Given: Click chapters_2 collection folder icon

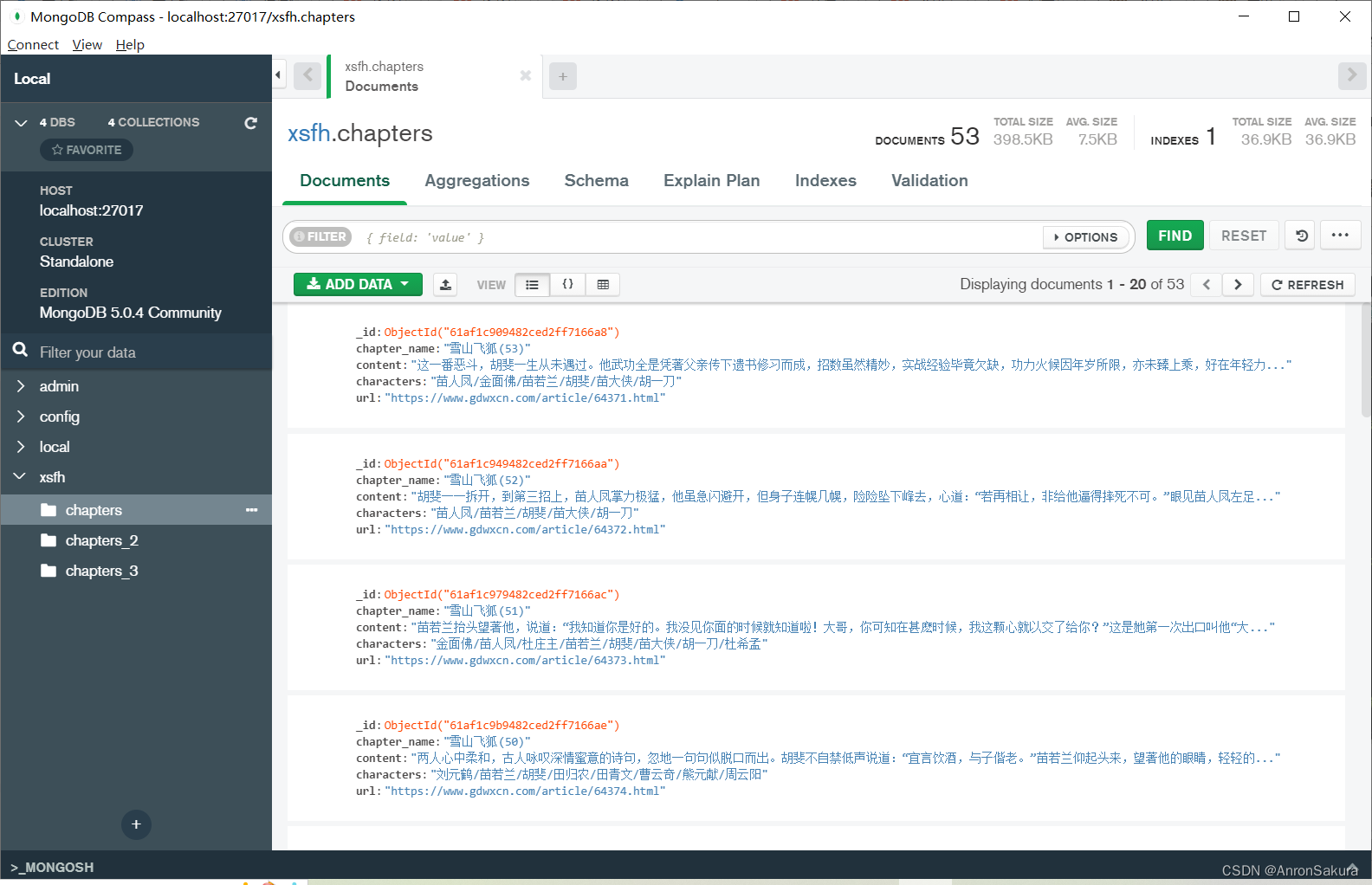Looking at the screenshot, I should 49,540.
